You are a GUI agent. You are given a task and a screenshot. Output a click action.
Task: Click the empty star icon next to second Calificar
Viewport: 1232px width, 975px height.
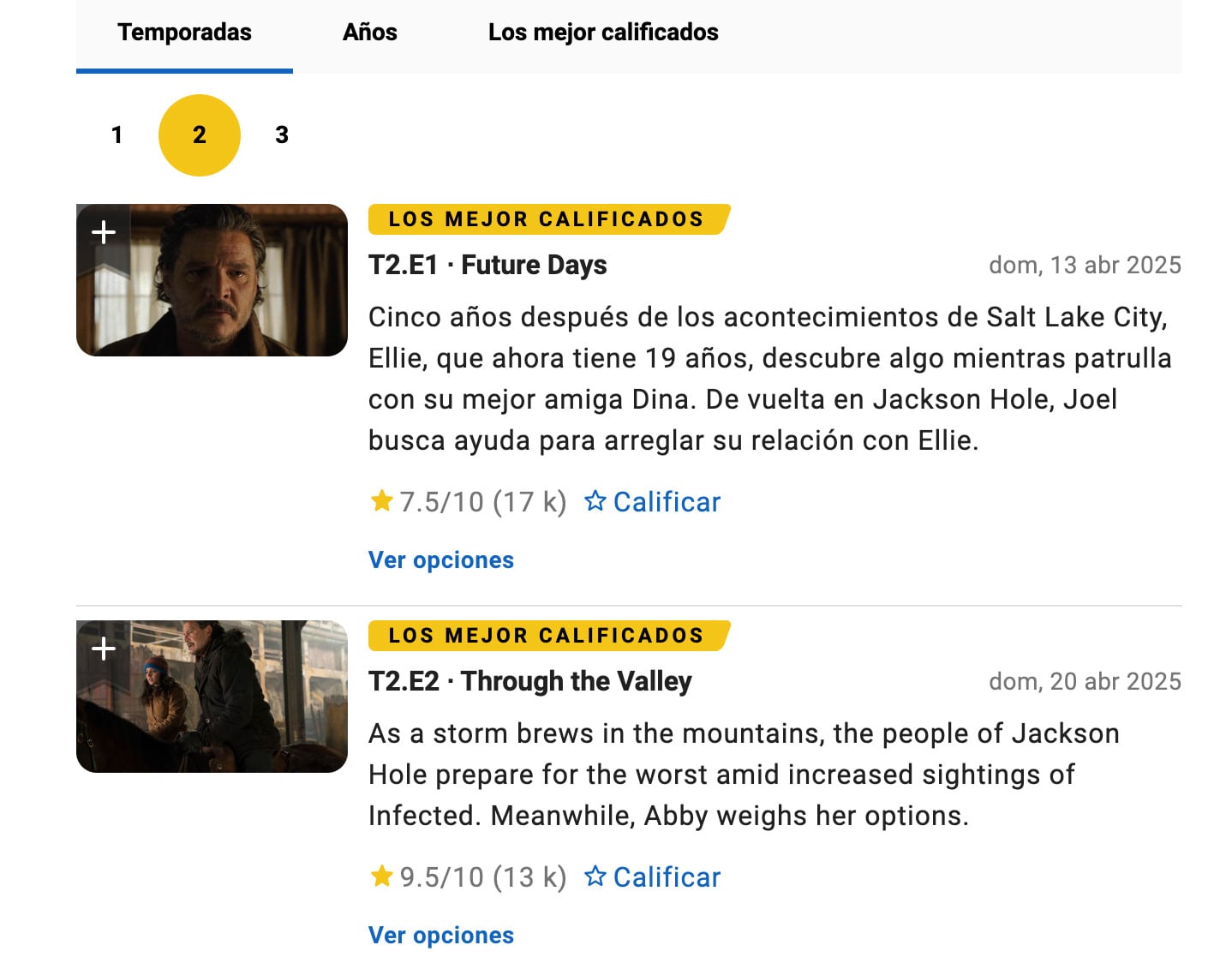click(x=595, y=876)
